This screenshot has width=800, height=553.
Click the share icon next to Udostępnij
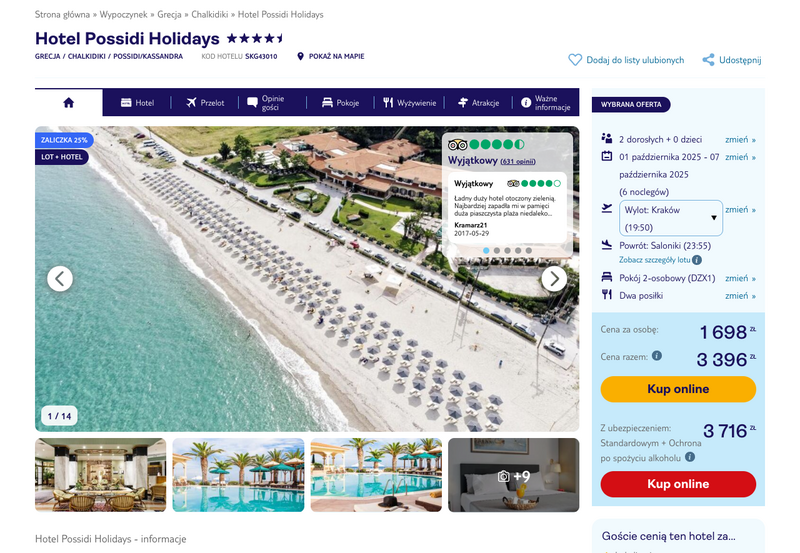click(708, 60)
